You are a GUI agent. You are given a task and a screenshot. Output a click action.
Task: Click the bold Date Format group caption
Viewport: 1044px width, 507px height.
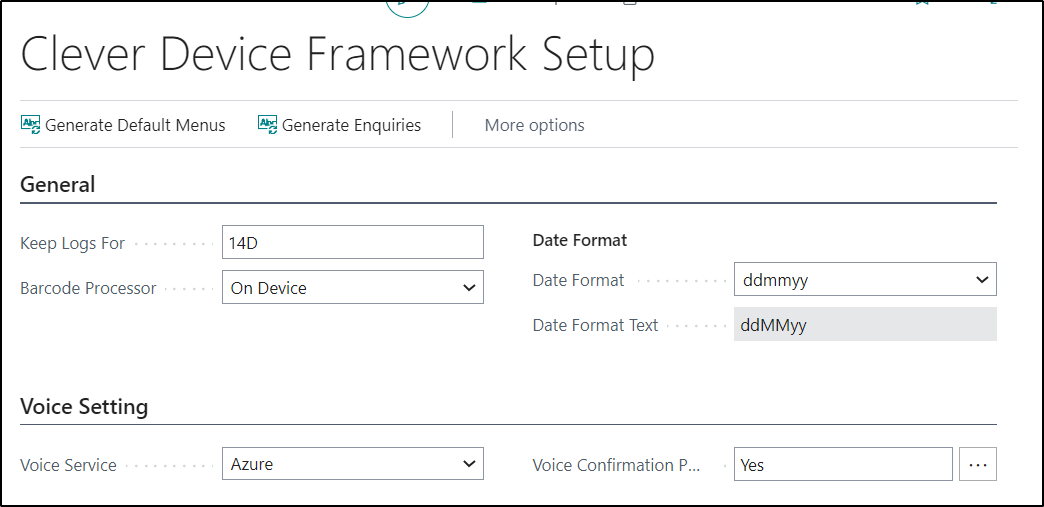[580, 240]
